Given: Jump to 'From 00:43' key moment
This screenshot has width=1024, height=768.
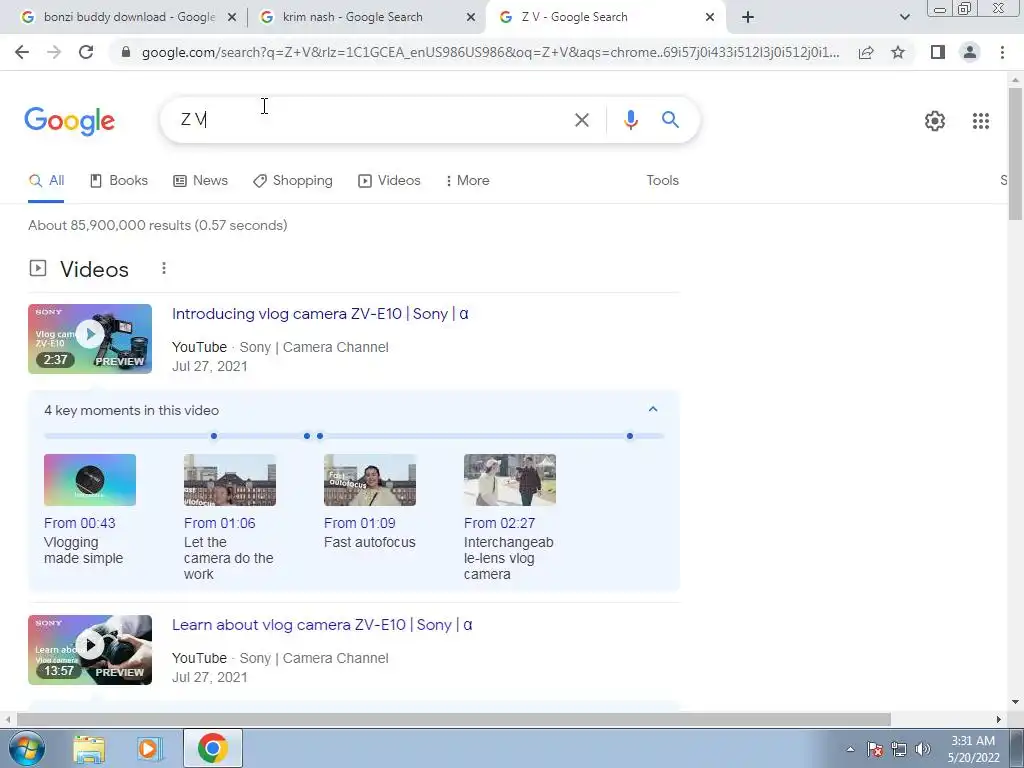Looking at the screenshot, I should 80,523.
